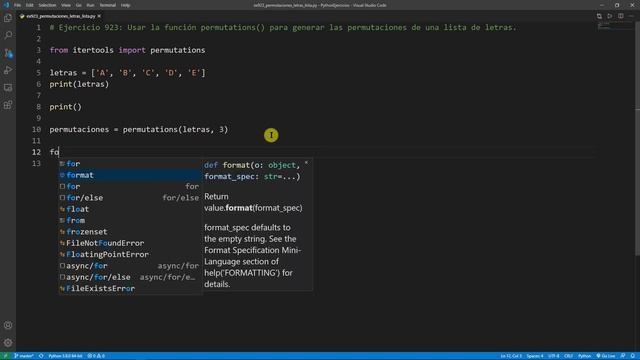Choose the 'for' snippet suggestion
Screen dimensions: 640x360
(x=130, y=187)
